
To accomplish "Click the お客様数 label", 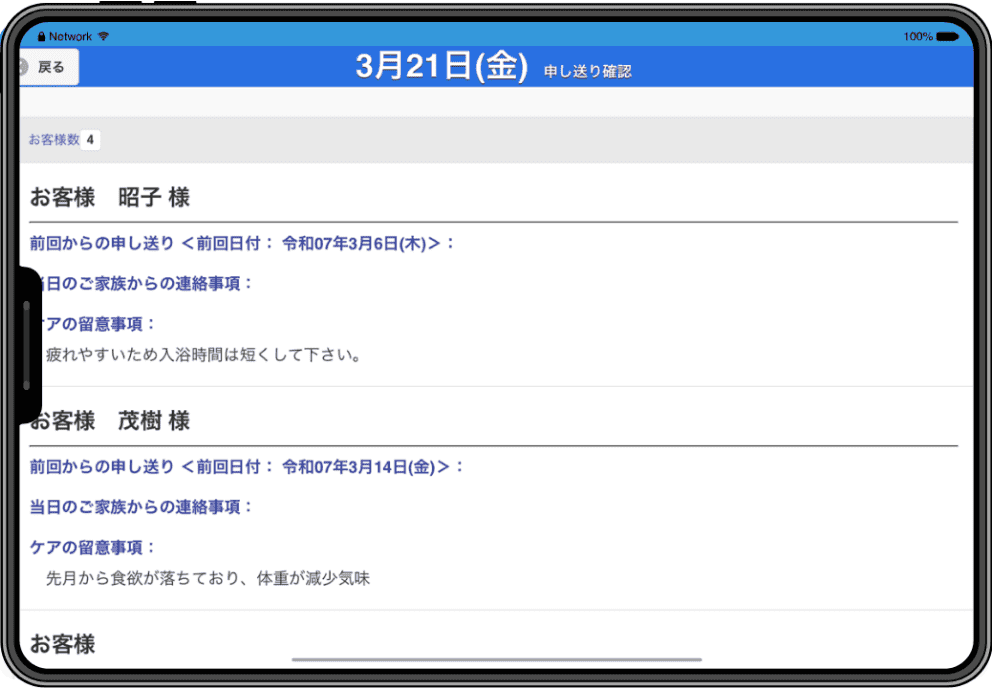I will pos(54,139).
